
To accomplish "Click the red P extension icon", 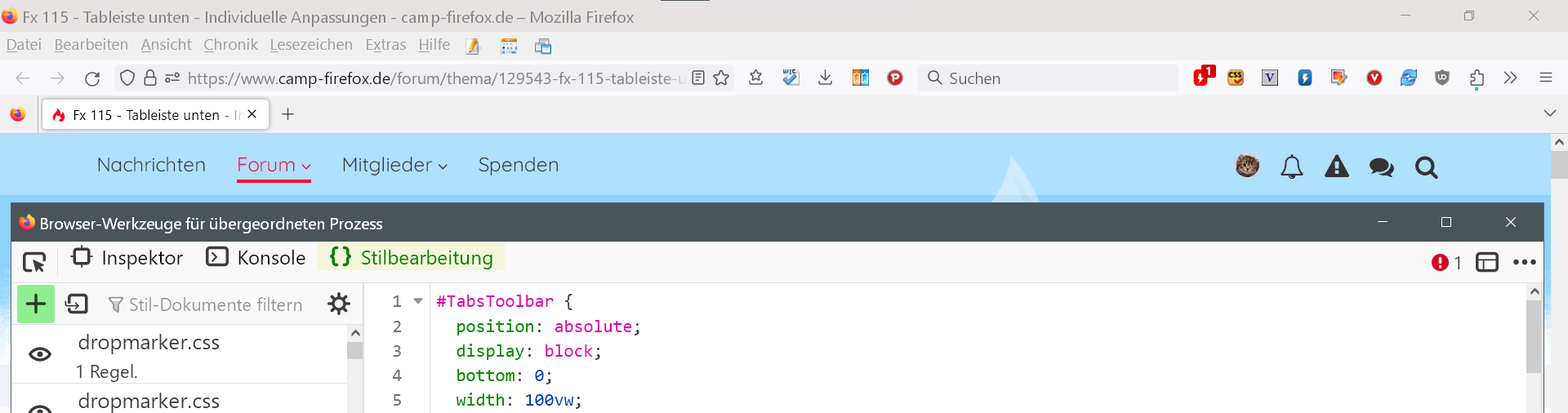I will [x=895, y=78].
